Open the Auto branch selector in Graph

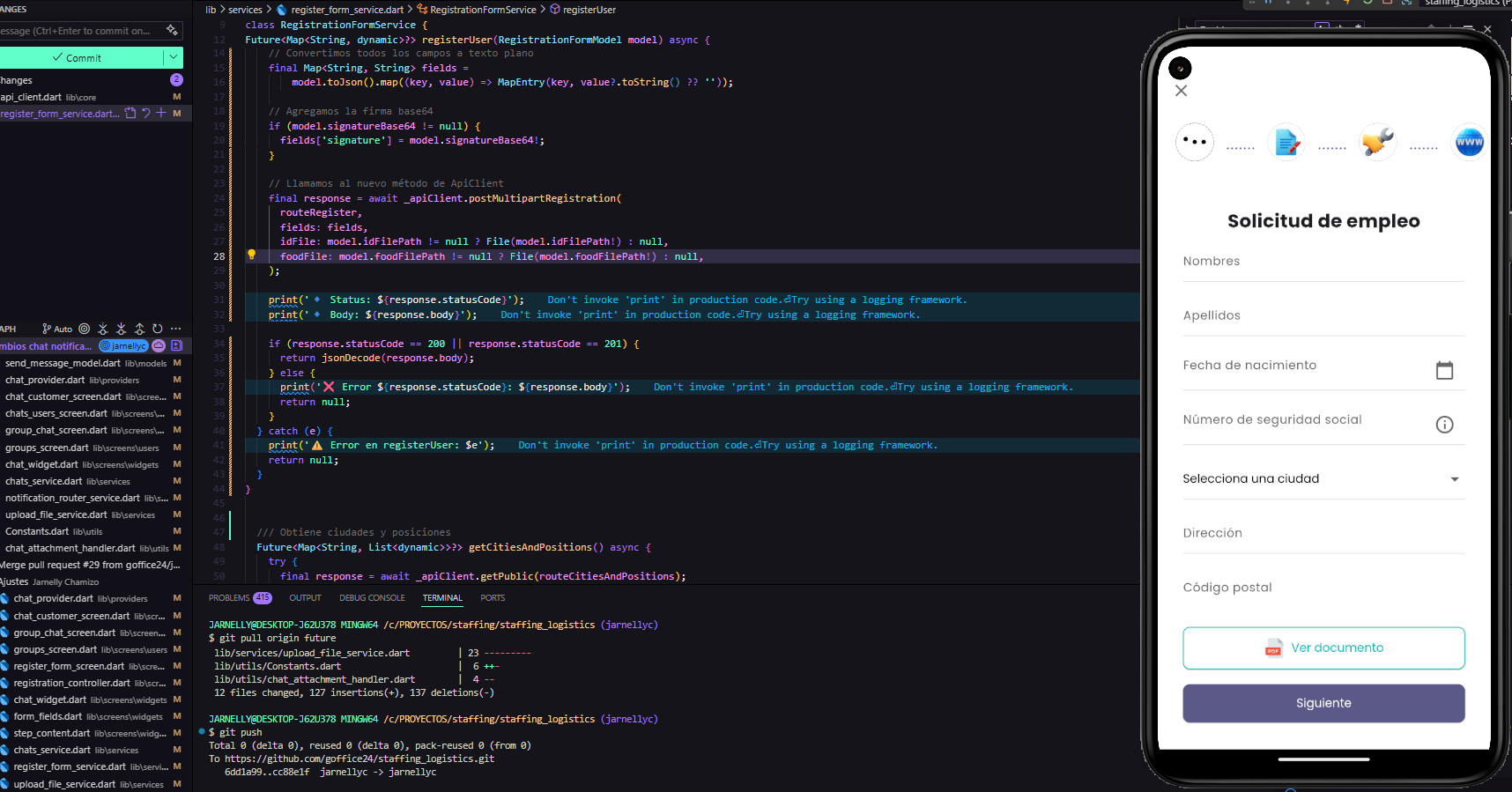point(58,329)
